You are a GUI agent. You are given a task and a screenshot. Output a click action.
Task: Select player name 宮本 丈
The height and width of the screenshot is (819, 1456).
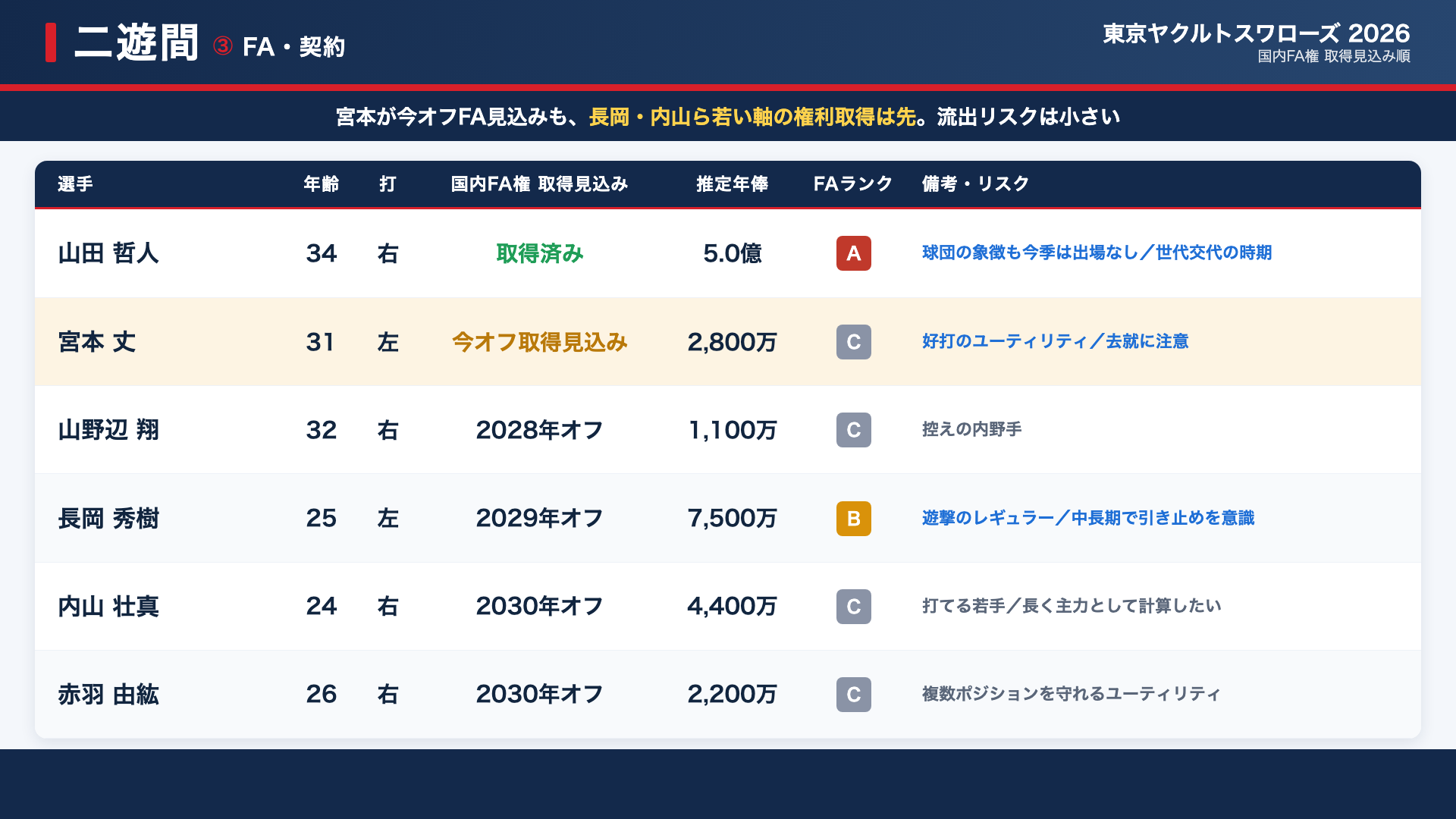97,342
